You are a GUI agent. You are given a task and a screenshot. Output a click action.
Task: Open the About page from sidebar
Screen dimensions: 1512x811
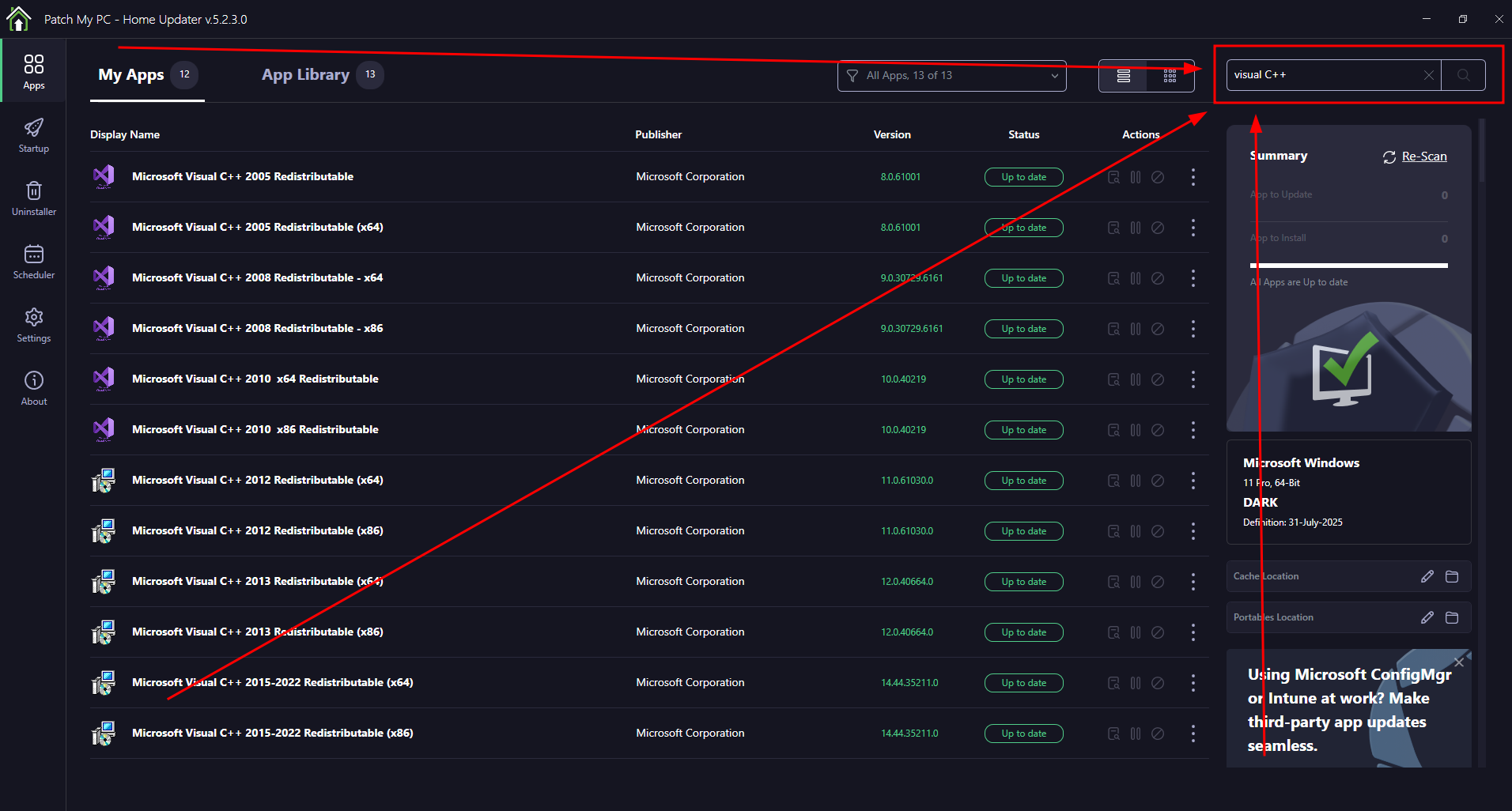33,388
